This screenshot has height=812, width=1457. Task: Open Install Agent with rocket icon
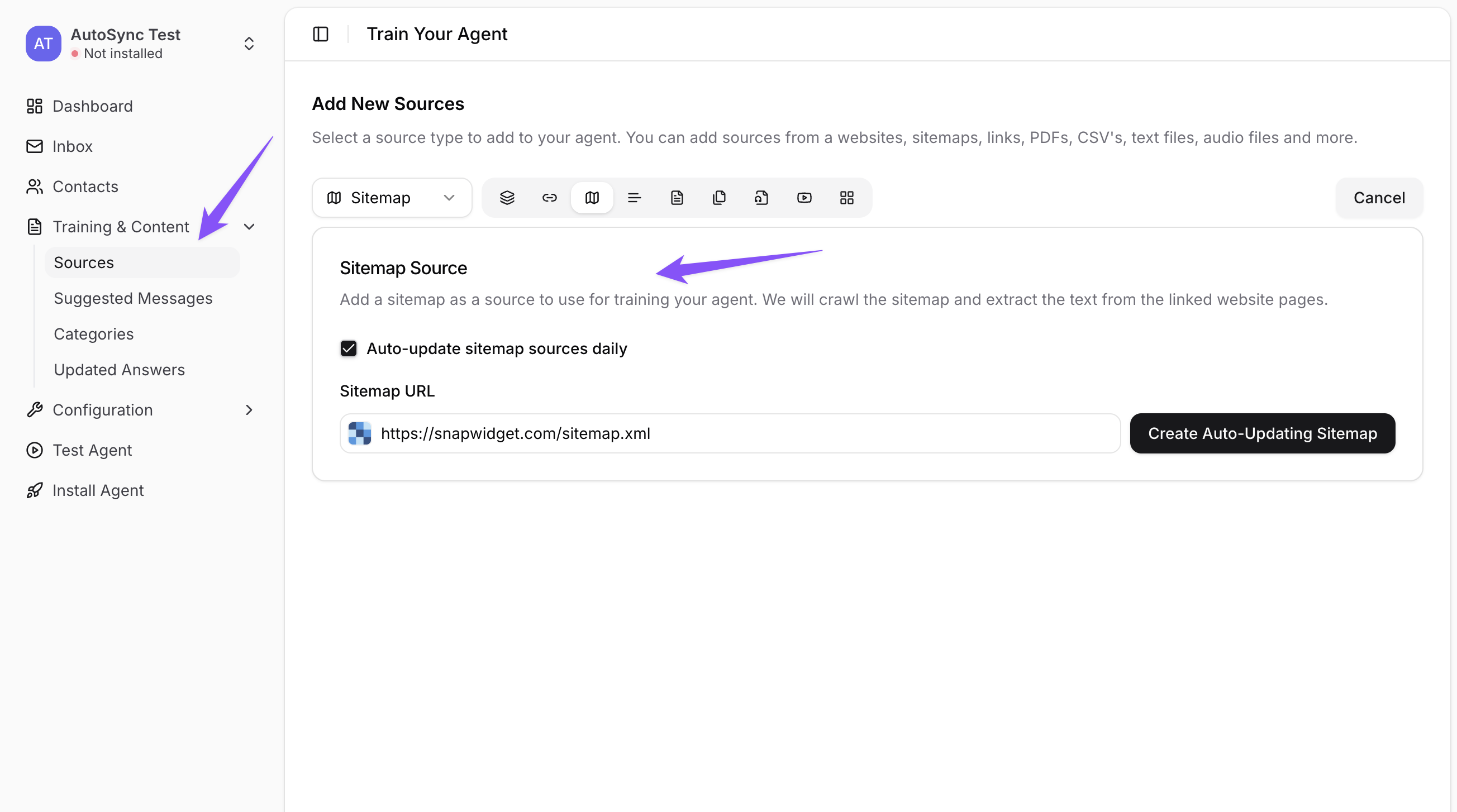[x=98, y=490]
